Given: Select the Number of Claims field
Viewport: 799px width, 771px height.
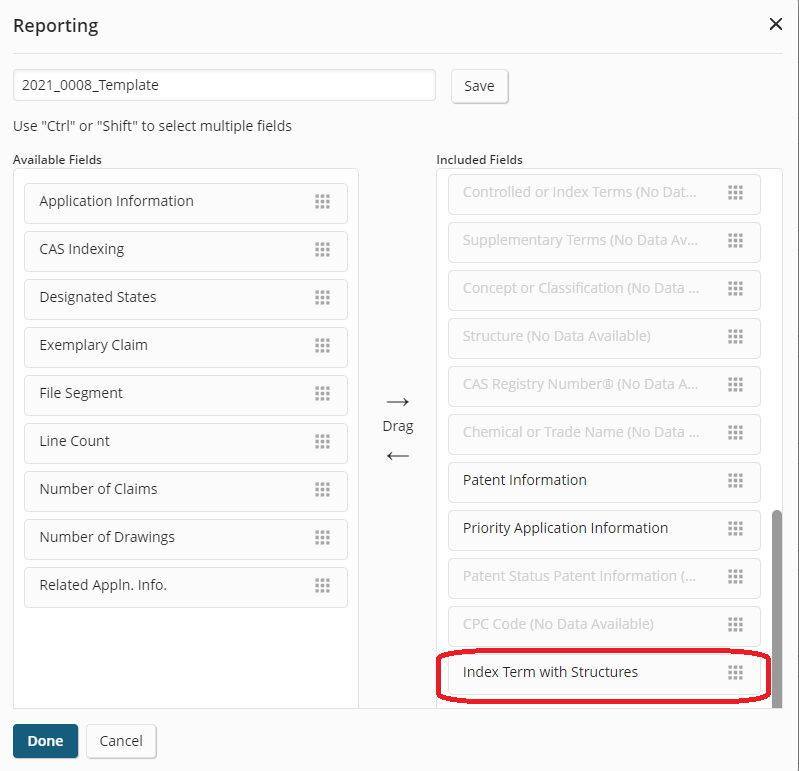Looking at the screenshot, I should [x=186, y=491].
